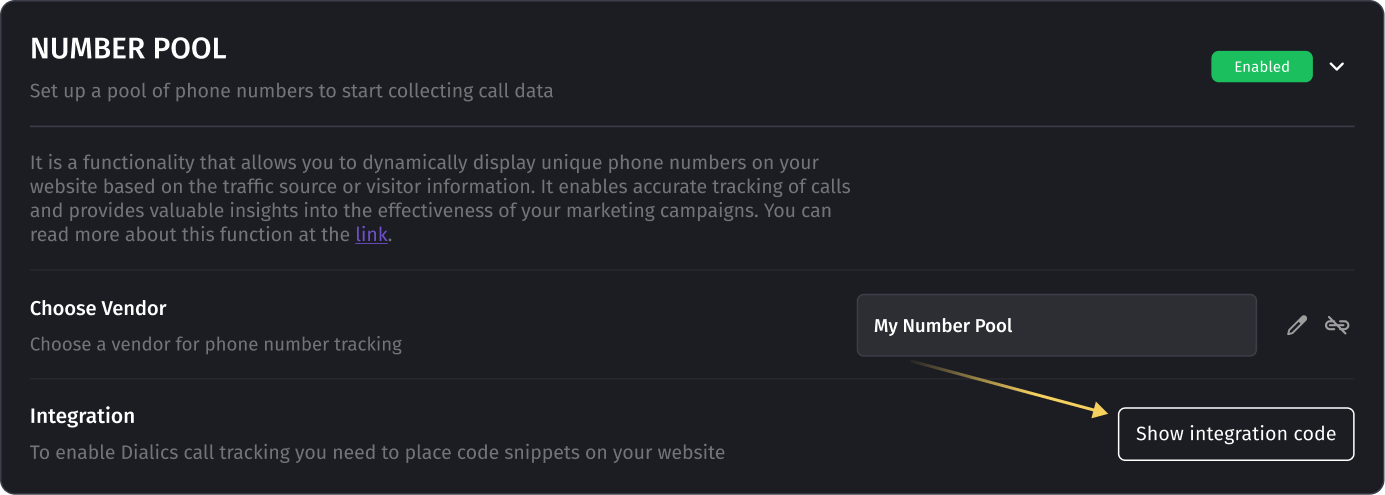Click the Dialics call tracking snippet description
1385x495 pixels.
pos(377,452)
